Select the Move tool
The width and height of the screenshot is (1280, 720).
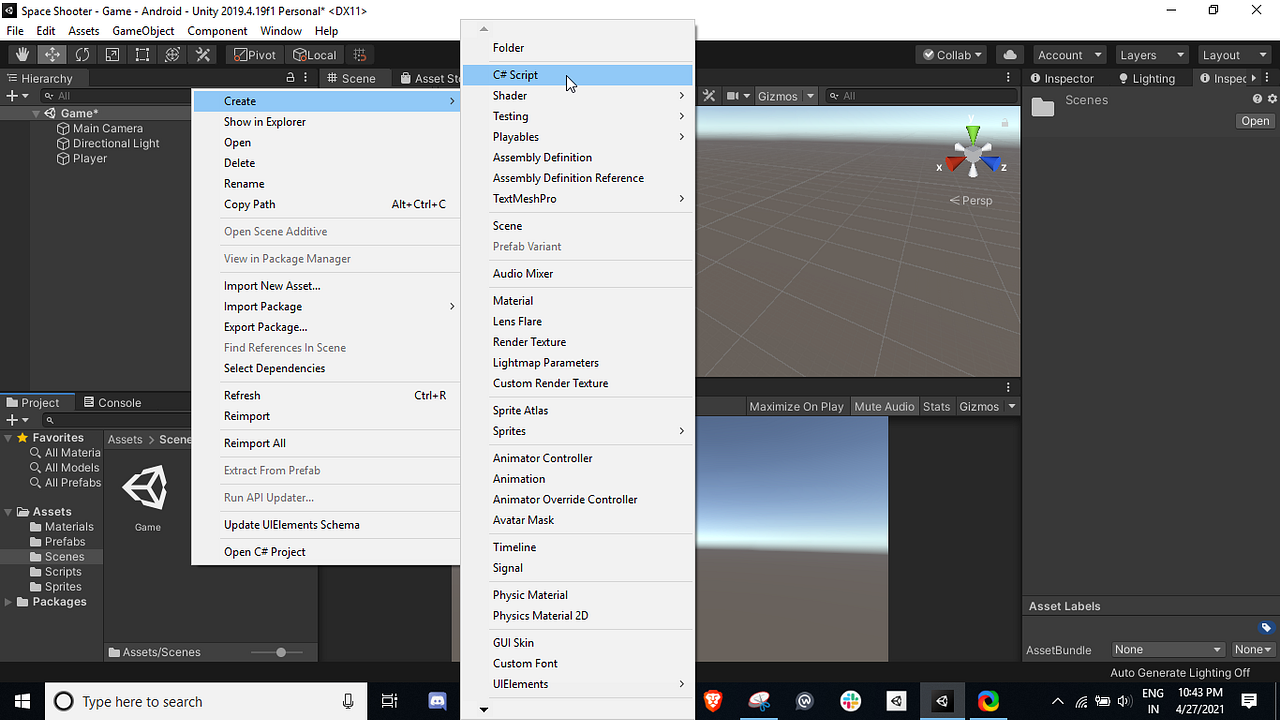pos(52,55)
